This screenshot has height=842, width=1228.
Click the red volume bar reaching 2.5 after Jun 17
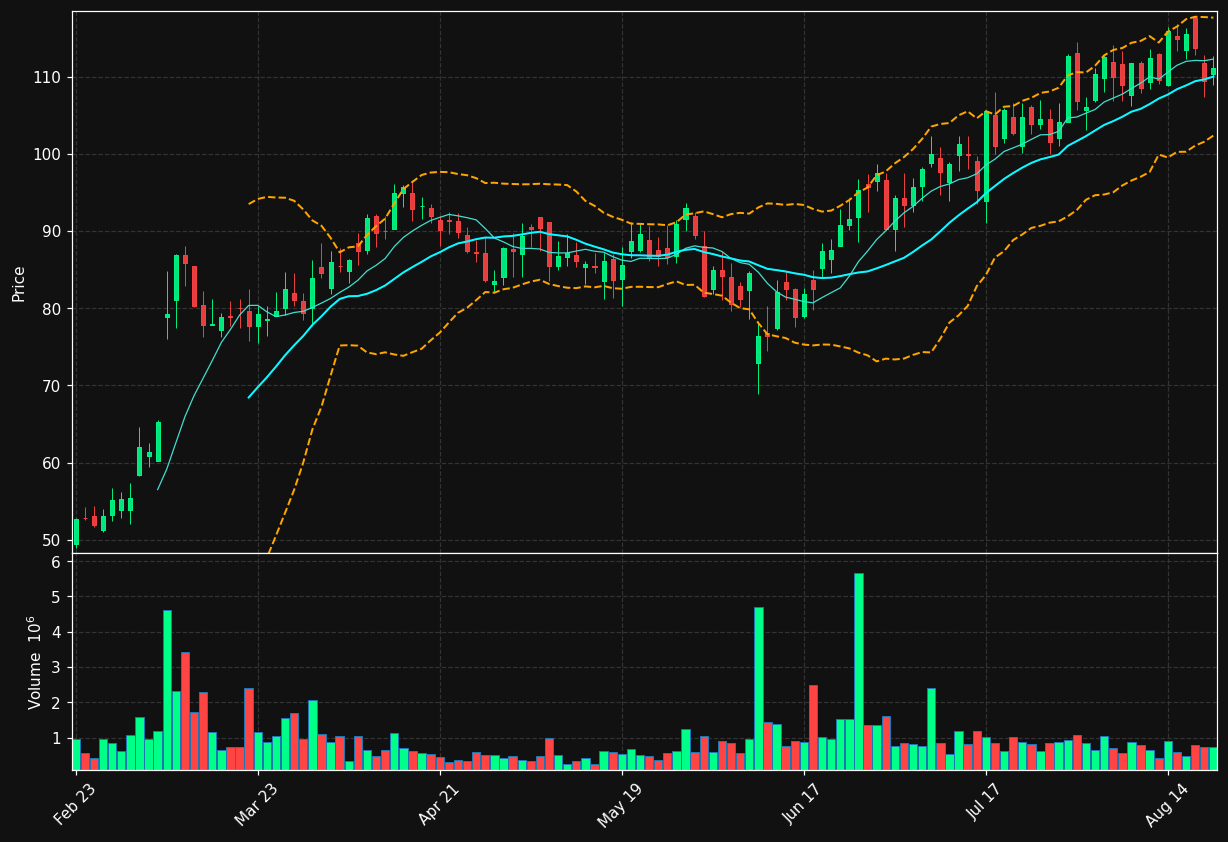pyautogui.click(x=813, y=727)
